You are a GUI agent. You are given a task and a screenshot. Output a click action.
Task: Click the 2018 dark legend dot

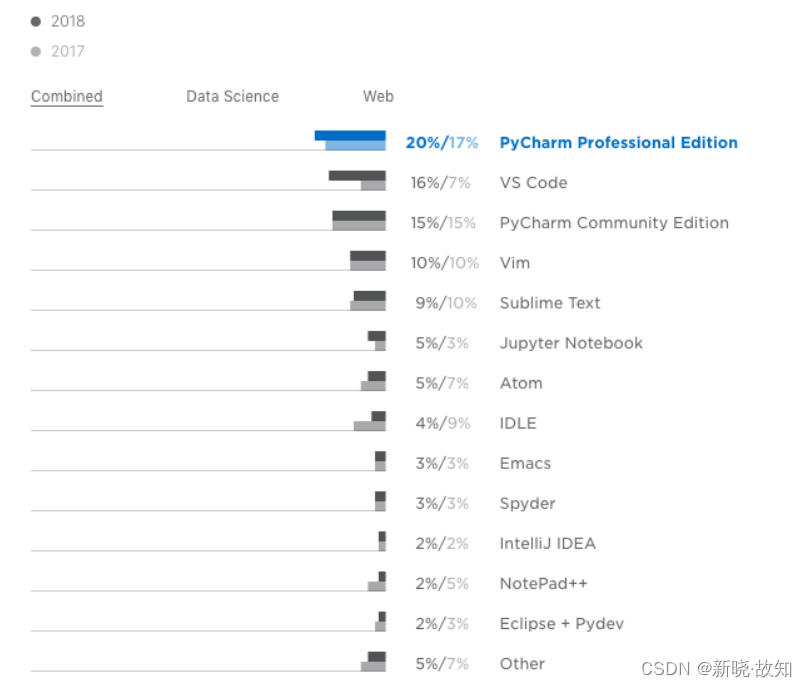click(x=36, y=21)
